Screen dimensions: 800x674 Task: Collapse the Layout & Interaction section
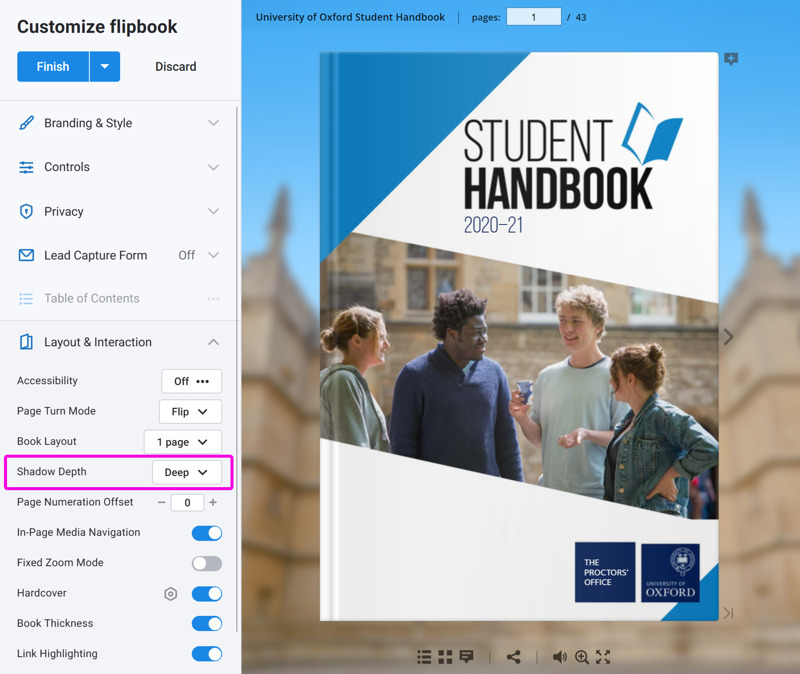point(214,342)
